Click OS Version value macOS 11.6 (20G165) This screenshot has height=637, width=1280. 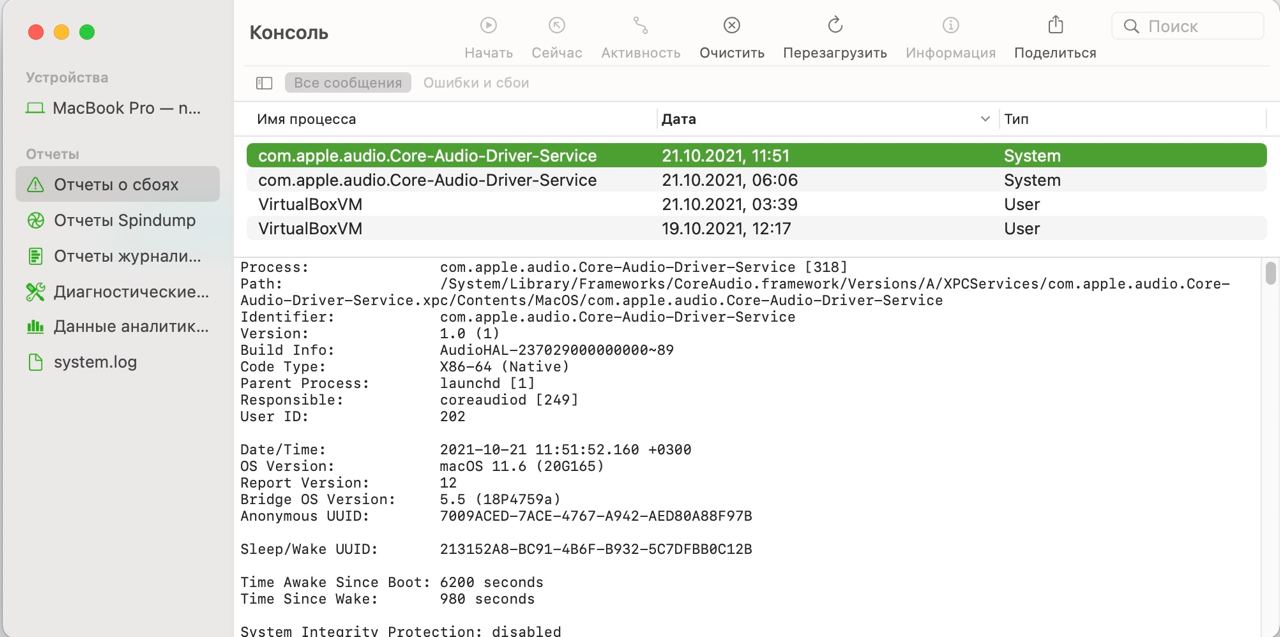click(522, 466)
